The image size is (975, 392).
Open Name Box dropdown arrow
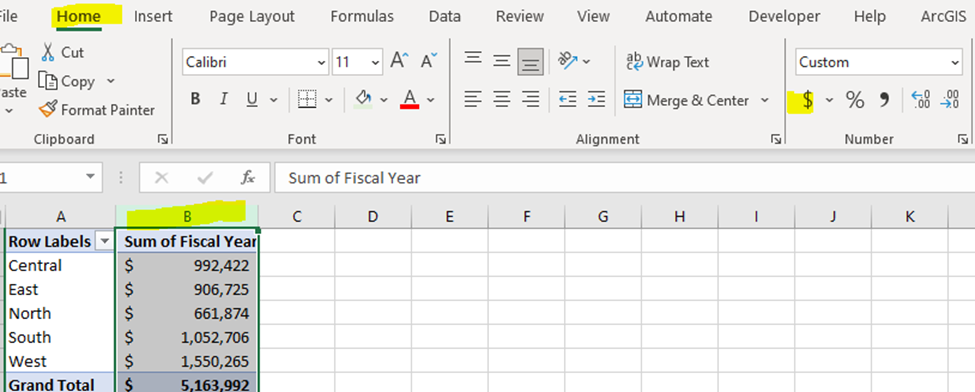tap(91, 177)
